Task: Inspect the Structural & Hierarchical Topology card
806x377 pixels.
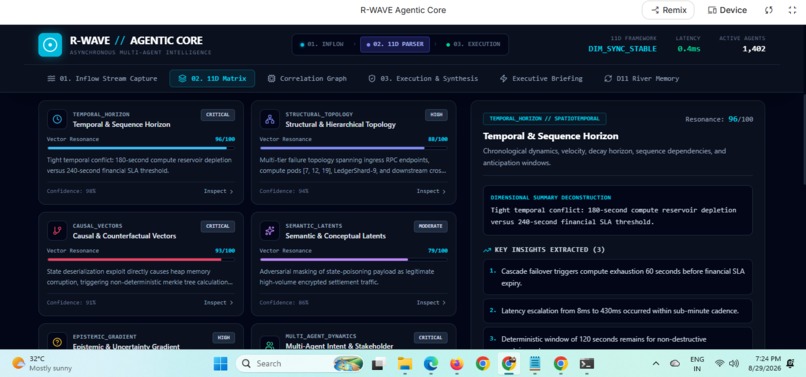Action: [431, 191]
